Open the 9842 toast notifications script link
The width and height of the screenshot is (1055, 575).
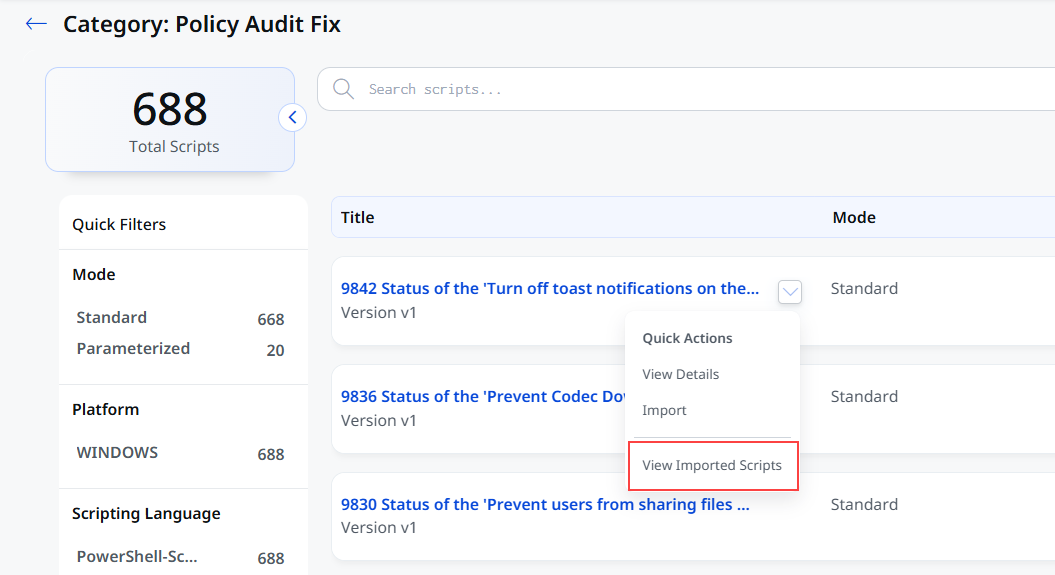click(x=550, y=289)
